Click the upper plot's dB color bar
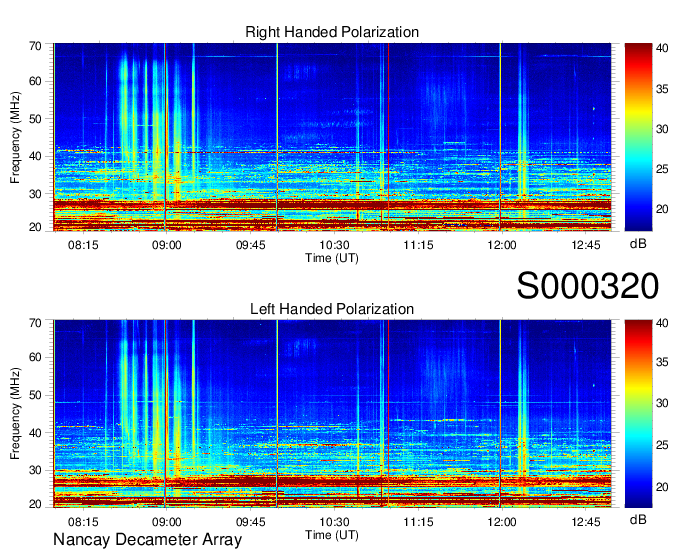This screenshot has width=680, height=552. pos(638,137)
